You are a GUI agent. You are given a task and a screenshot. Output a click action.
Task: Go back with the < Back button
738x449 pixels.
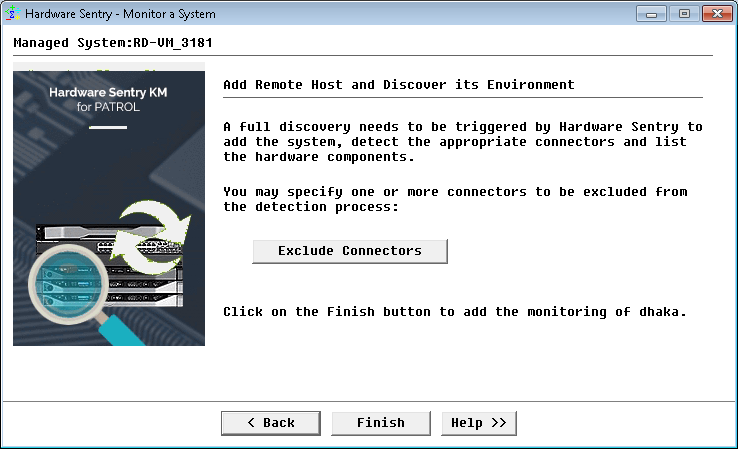click(x=271, y=423)
